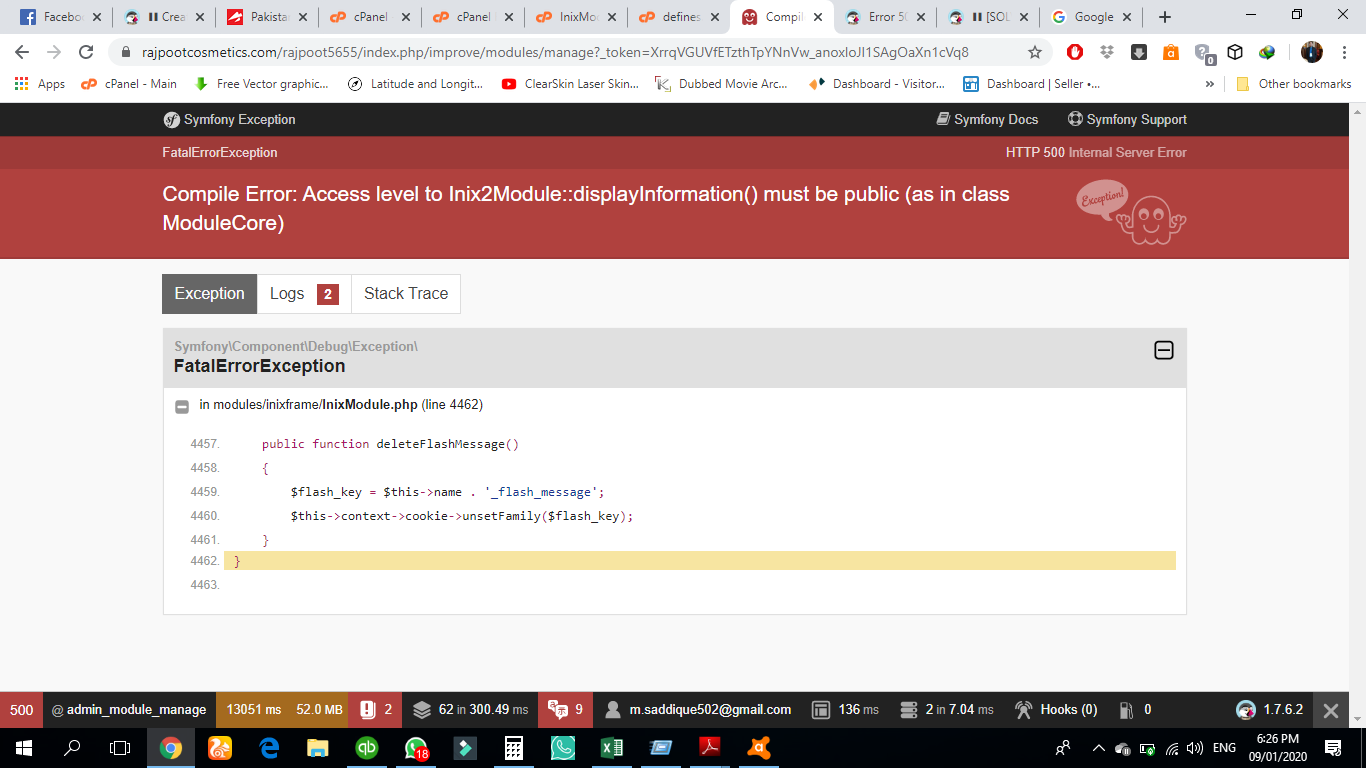Open the ClearSkin Laser Skin bookmark
The height and width of the screenshot is (768, 1366).
tap(570, 84)
